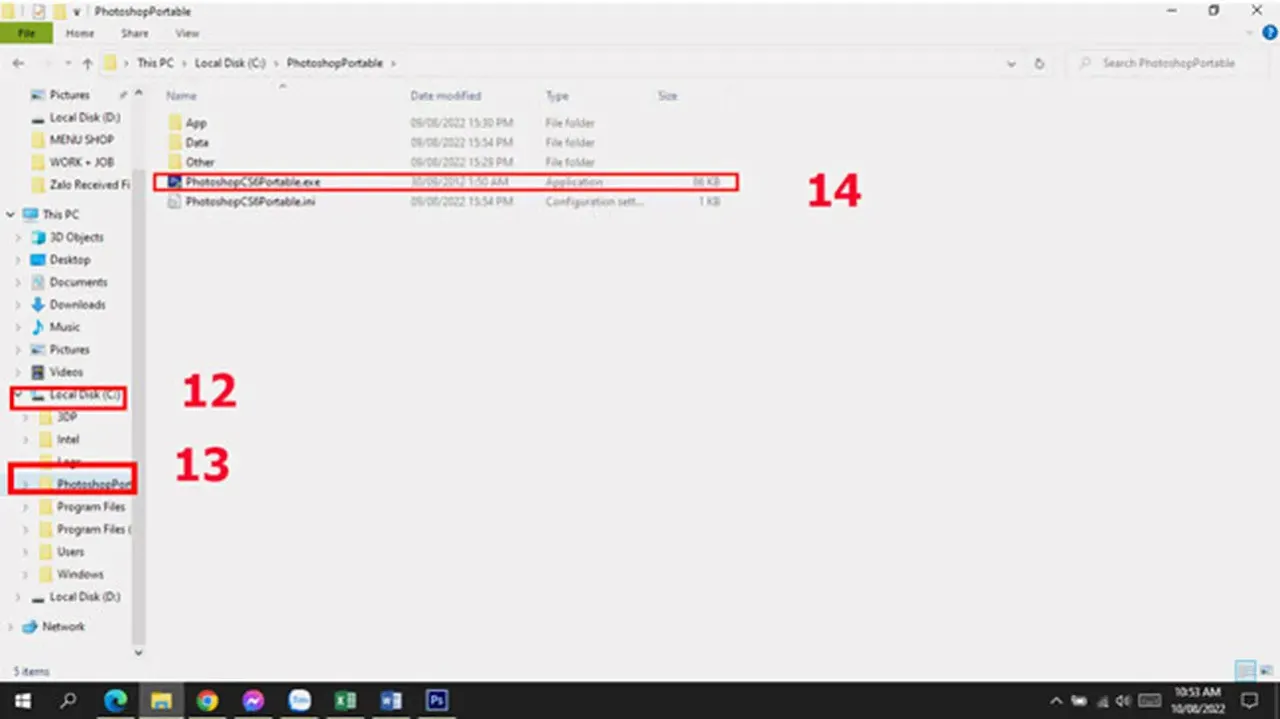
Task: Collapse the This PC tree node
Action: tap(11, 215)
